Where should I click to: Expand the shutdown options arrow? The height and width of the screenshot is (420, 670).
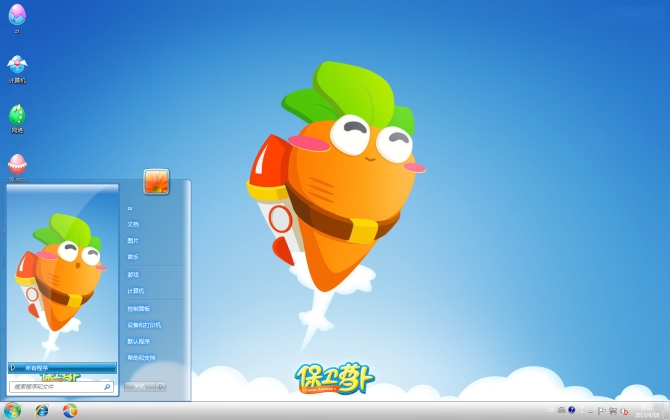161,387
